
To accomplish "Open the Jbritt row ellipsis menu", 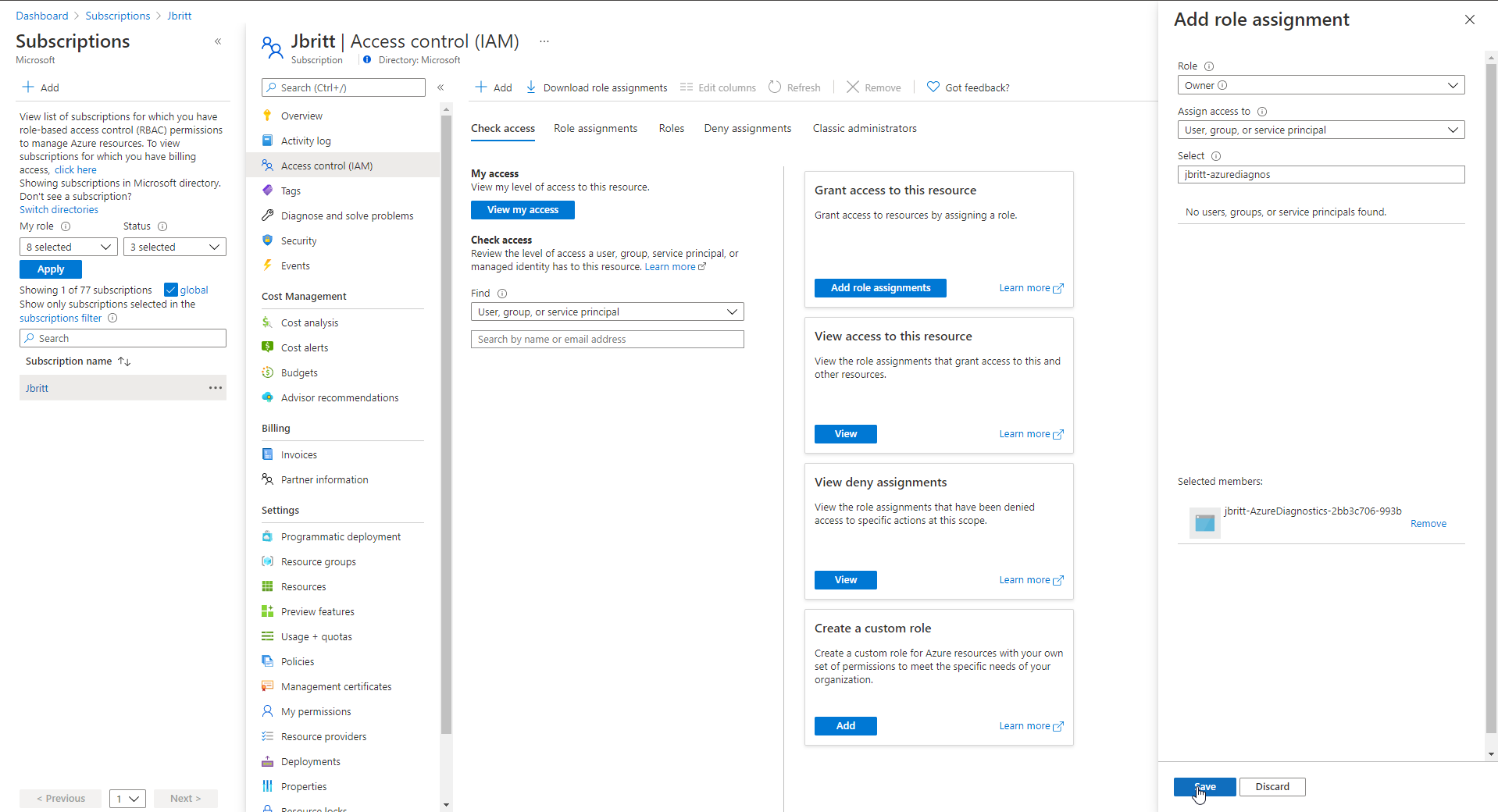I will point(216,388).
